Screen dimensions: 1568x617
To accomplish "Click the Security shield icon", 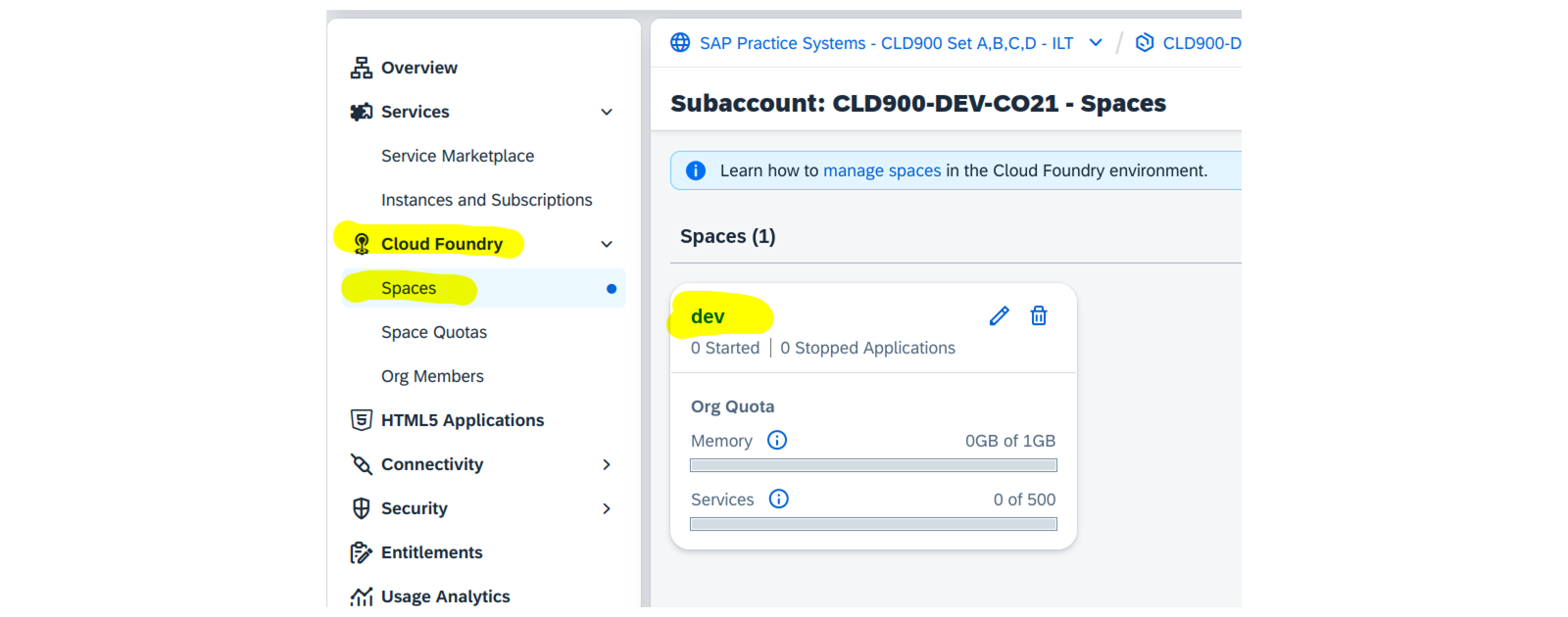I will click(362, 508).
